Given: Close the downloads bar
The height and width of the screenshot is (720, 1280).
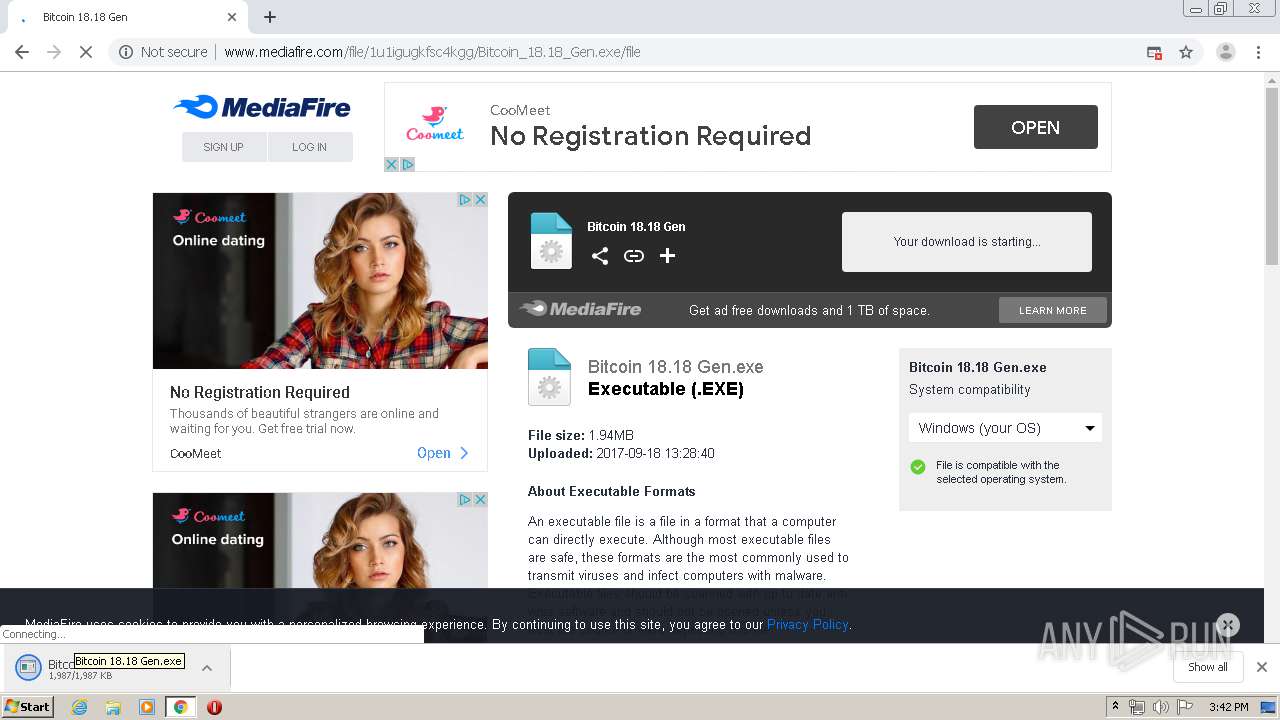Looking at the screenshot, I should [1262, 667].
